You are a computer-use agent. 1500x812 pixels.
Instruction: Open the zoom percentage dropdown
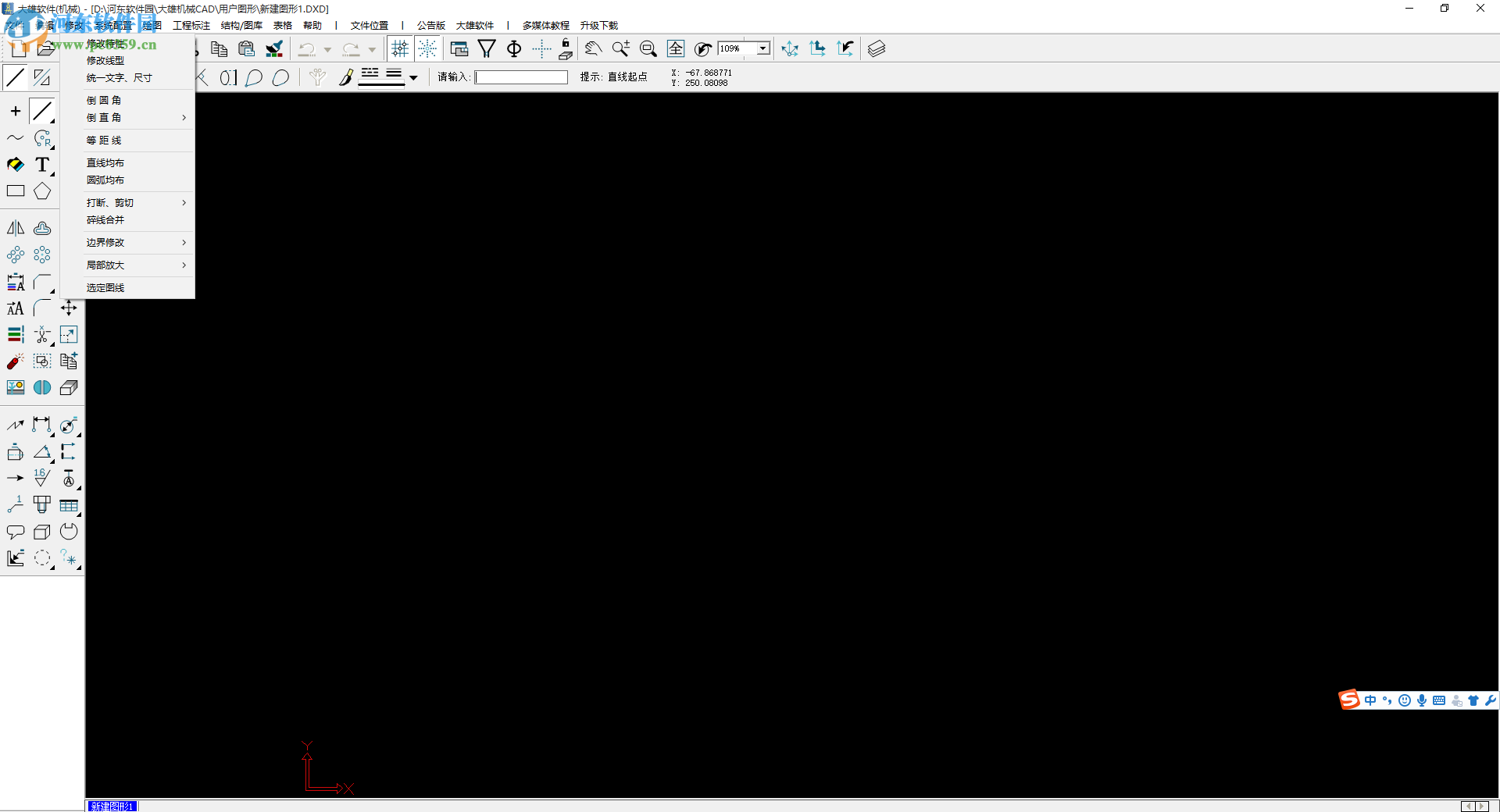(x=763, y=49)
